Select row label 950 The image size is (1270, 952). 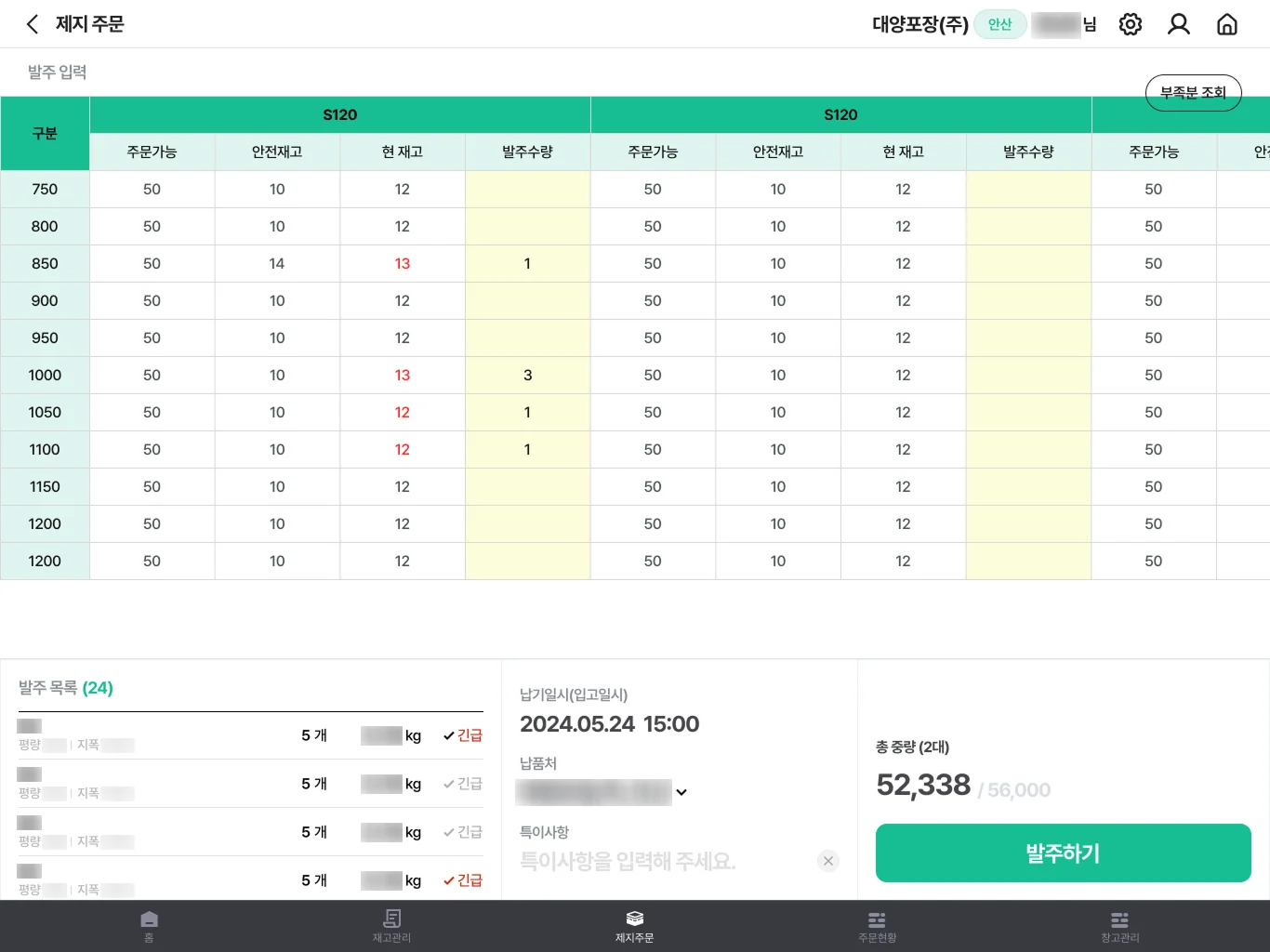45,338
